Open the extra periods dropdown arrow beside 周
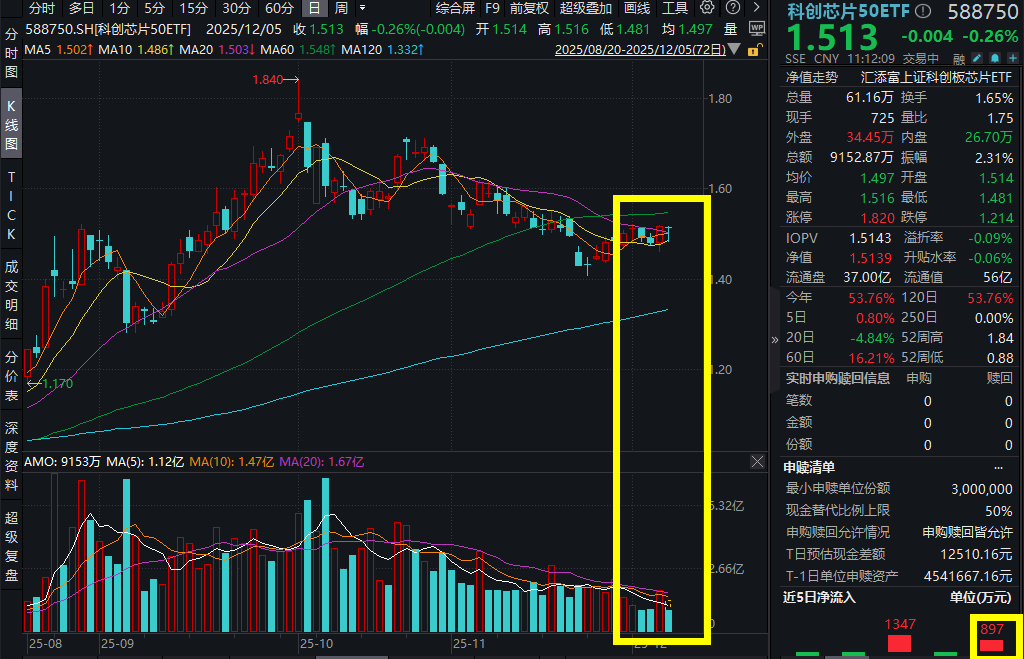Image resolution: width=1024 pixels, height=659 pixels. coord(362,7)
